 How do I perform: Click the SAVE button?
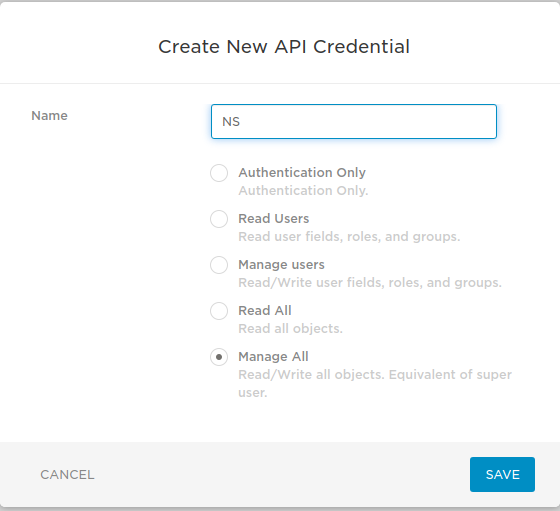pyautogui.click(x=502, y=475)
